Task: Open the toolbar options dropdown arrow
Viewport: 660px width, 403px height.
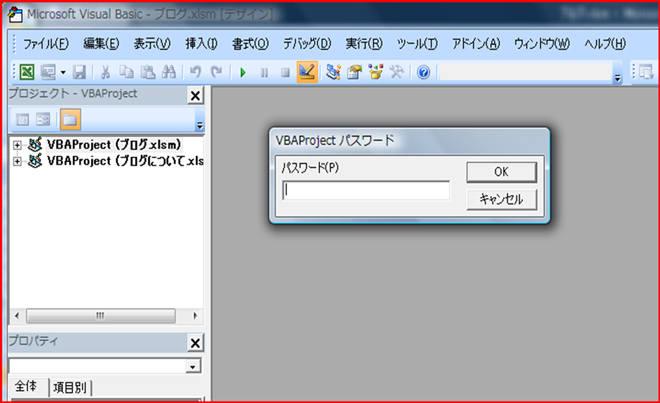Action: point(617,78)
